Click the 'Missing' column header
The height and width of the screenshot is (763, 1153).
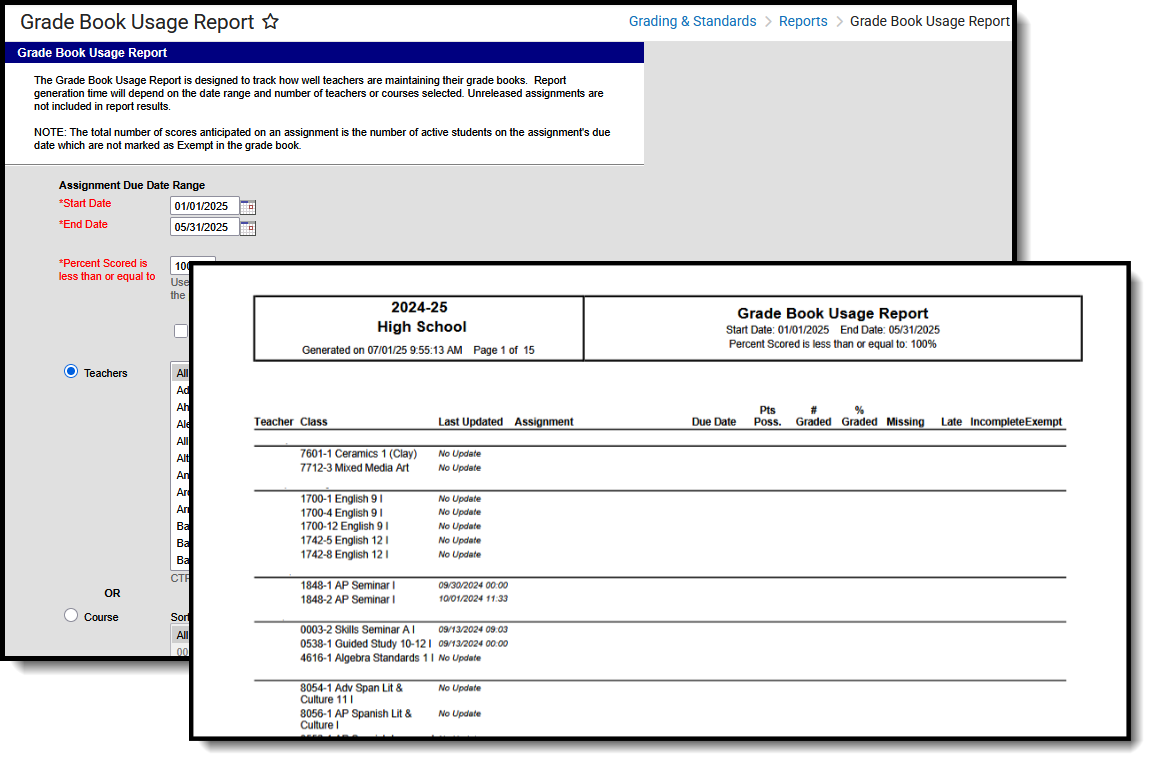click(905, 422)
